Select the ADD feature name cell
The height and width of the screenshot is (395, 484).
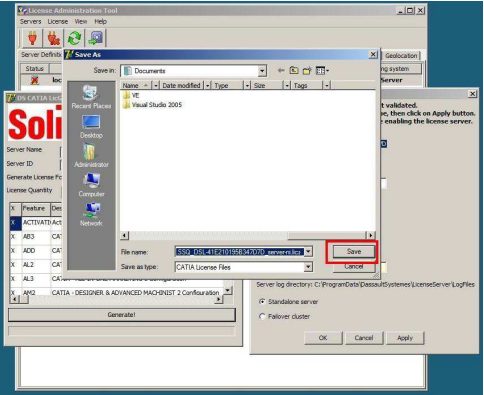[x=36, y=250]
